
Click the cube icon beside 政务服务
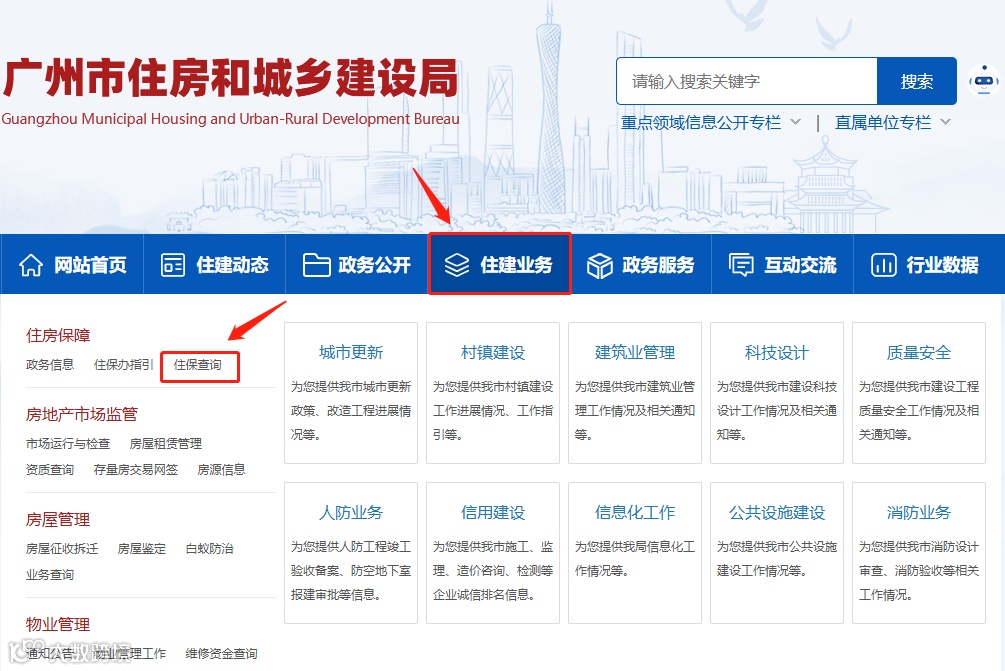pyautogui.click(x=600, y=265)
